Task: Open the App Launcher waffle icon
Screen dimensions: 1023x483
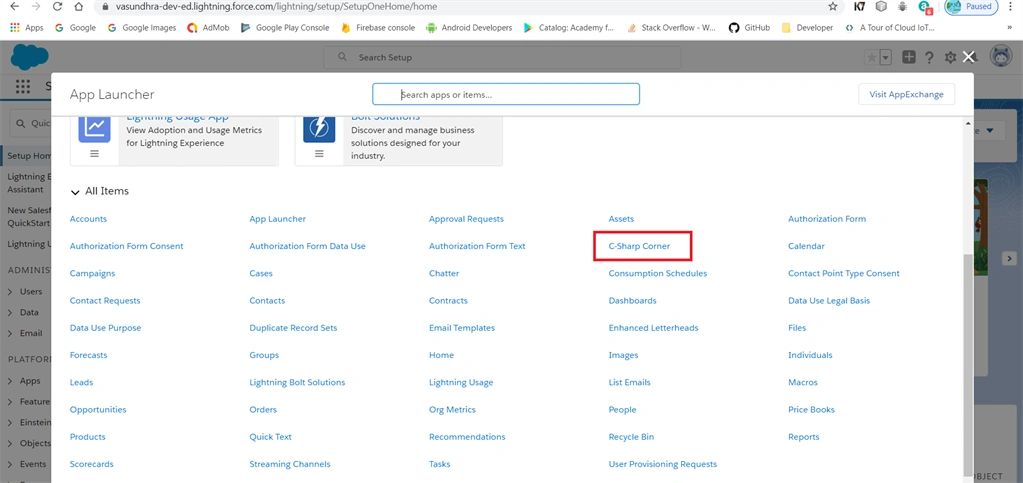Action: (23, 86)
